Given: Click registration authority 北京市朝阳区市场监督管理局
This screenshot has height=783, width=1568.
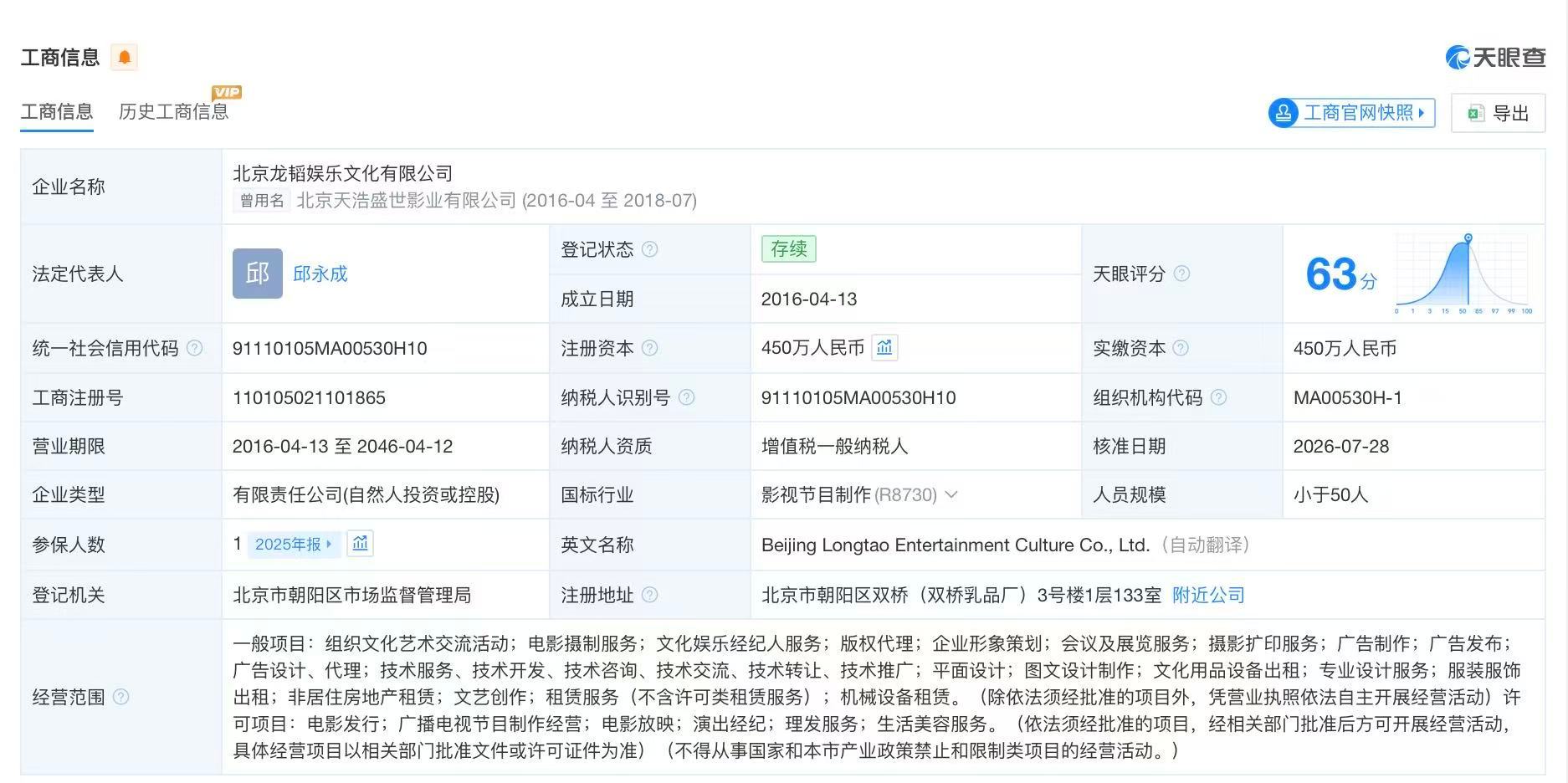Looking at the screenshot, I should [352, 595].
